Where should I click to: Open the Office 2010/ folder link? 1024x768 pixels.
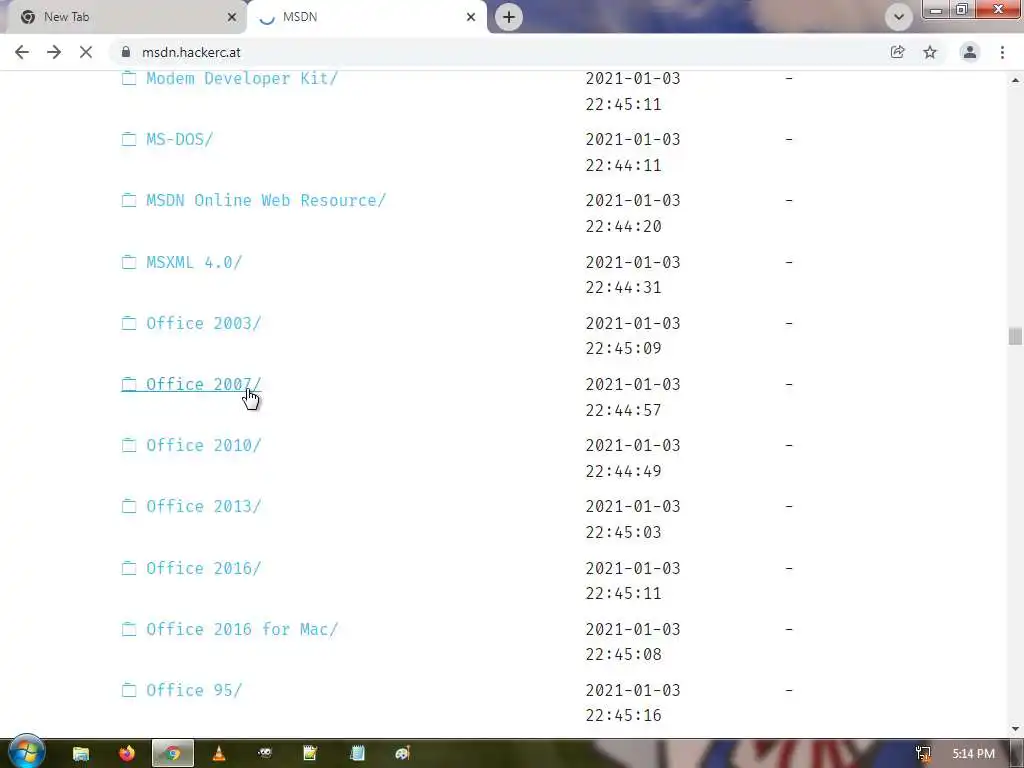[203, 445]
